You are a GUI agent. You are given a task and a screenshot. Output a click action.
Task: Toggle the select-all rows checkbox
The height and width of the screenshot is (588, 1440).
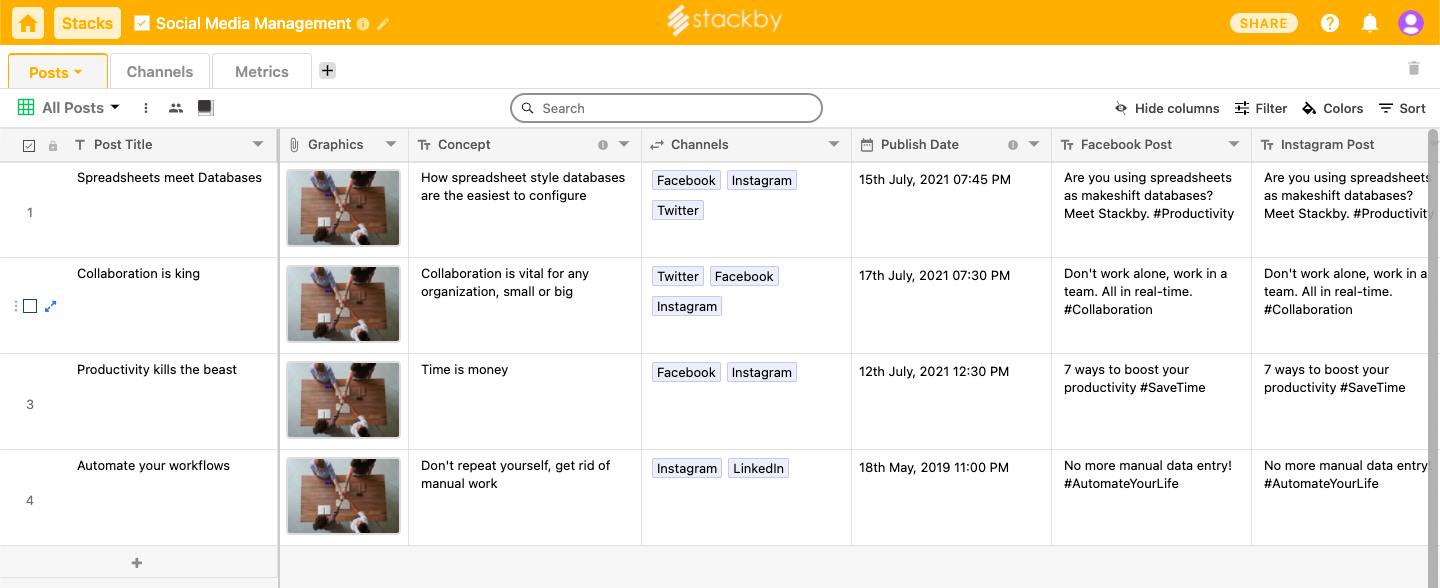(x=29, y=146)
